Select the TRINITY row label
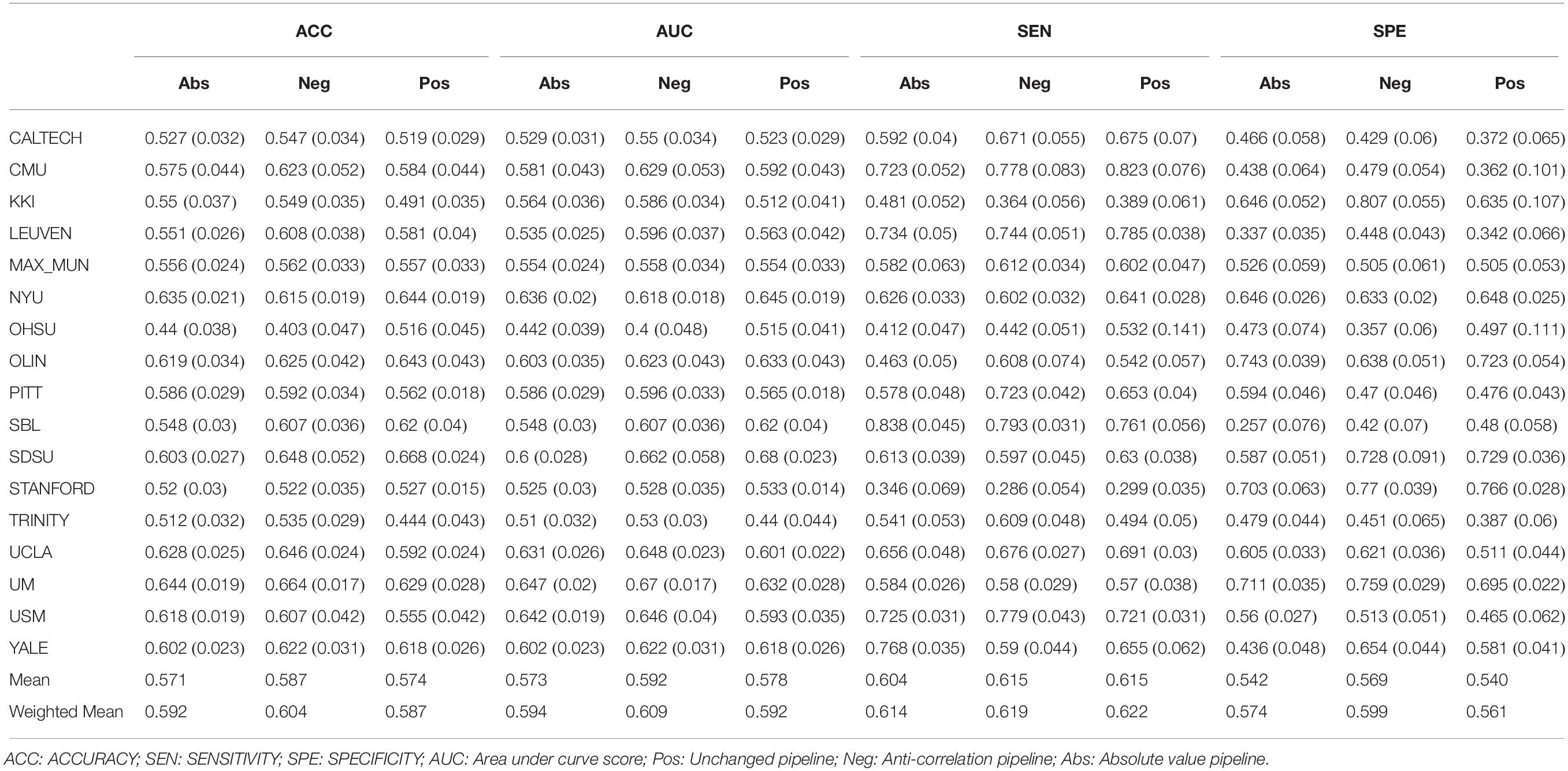The height and width of the screenshot is (771, 1568). click(39, 520)
